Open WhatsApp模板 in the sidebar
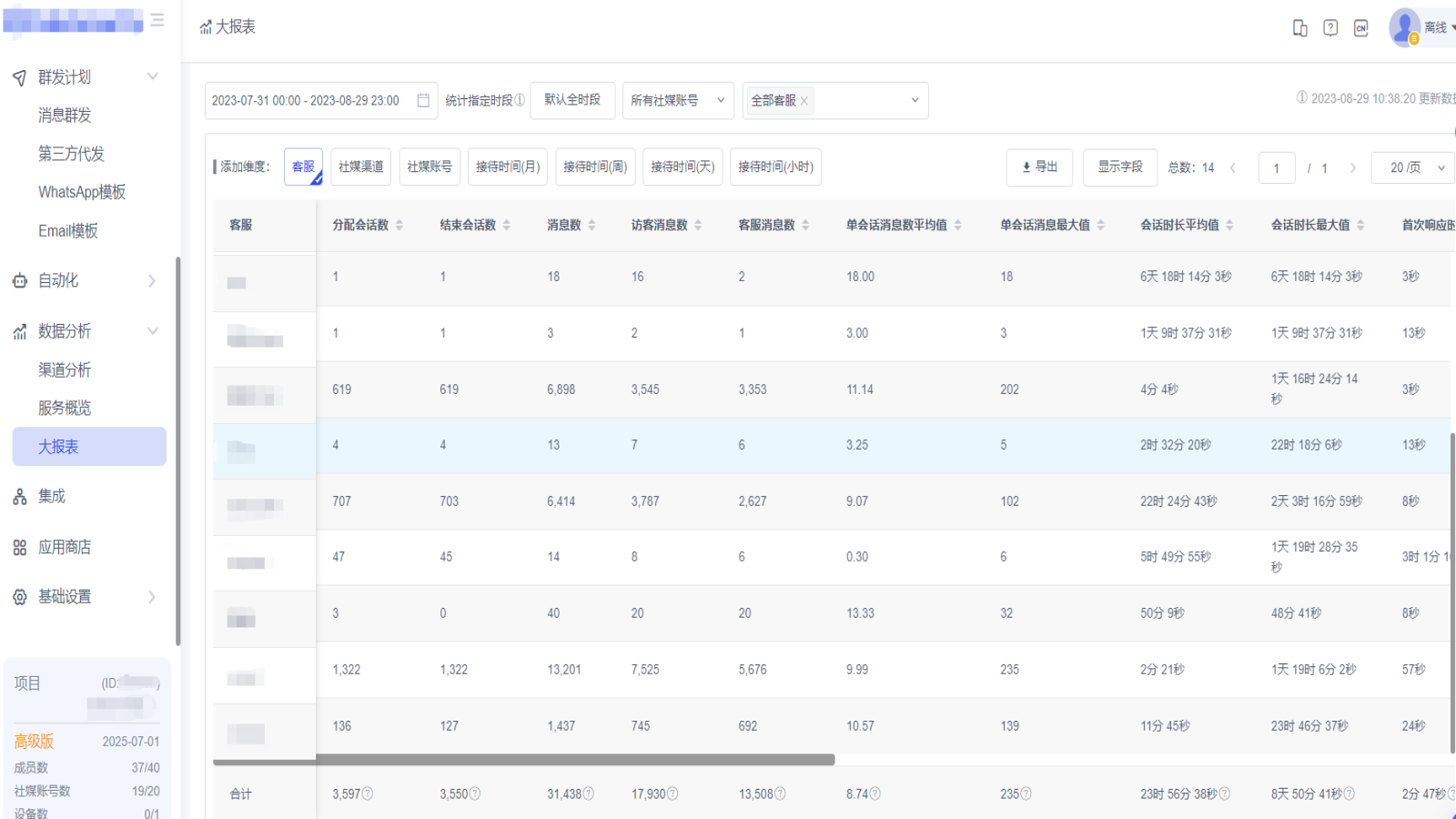The height and width of the screenshot is (819, 1456). (82, 192)
